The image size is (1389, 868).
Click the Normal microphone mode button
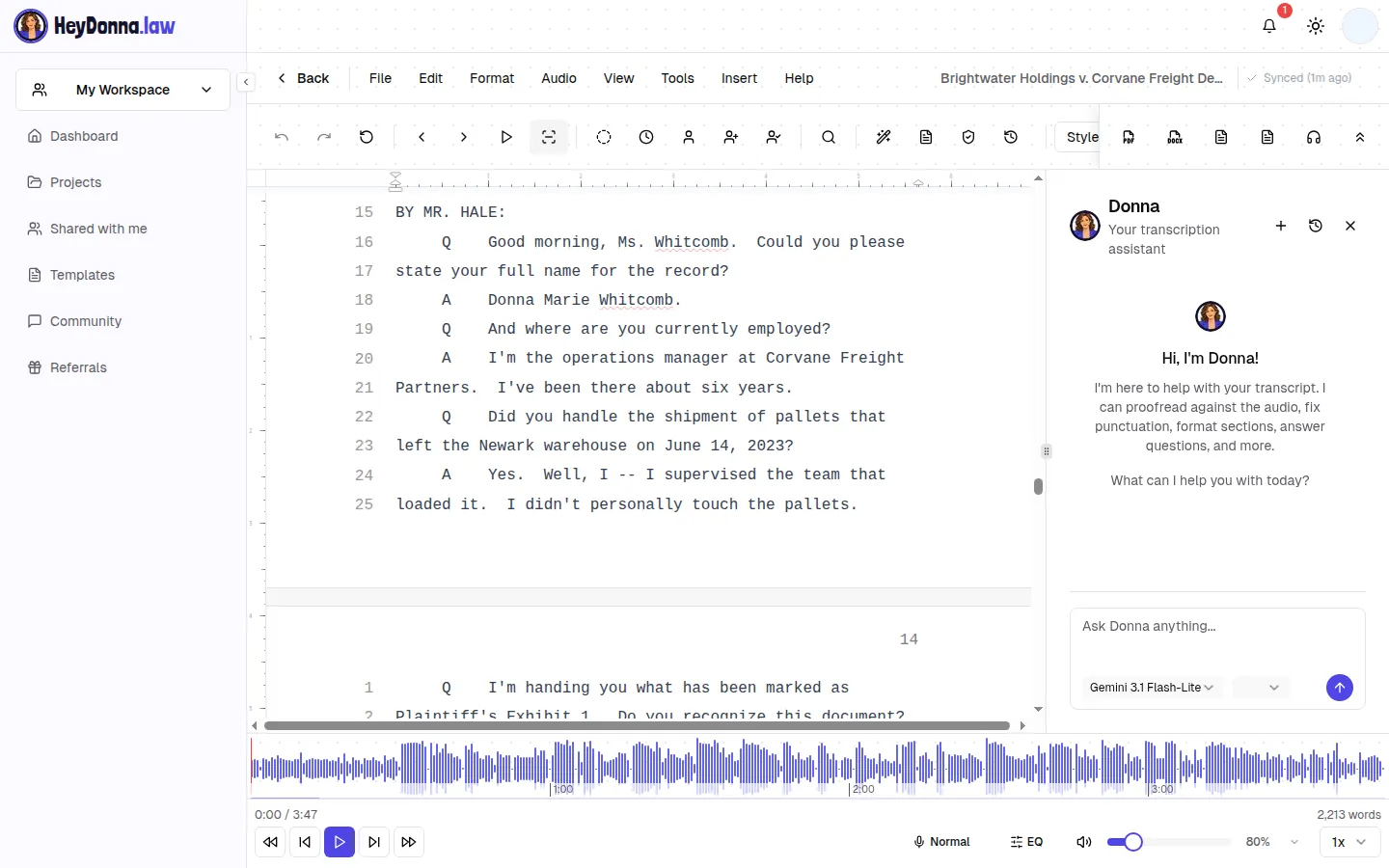point(941,842)
